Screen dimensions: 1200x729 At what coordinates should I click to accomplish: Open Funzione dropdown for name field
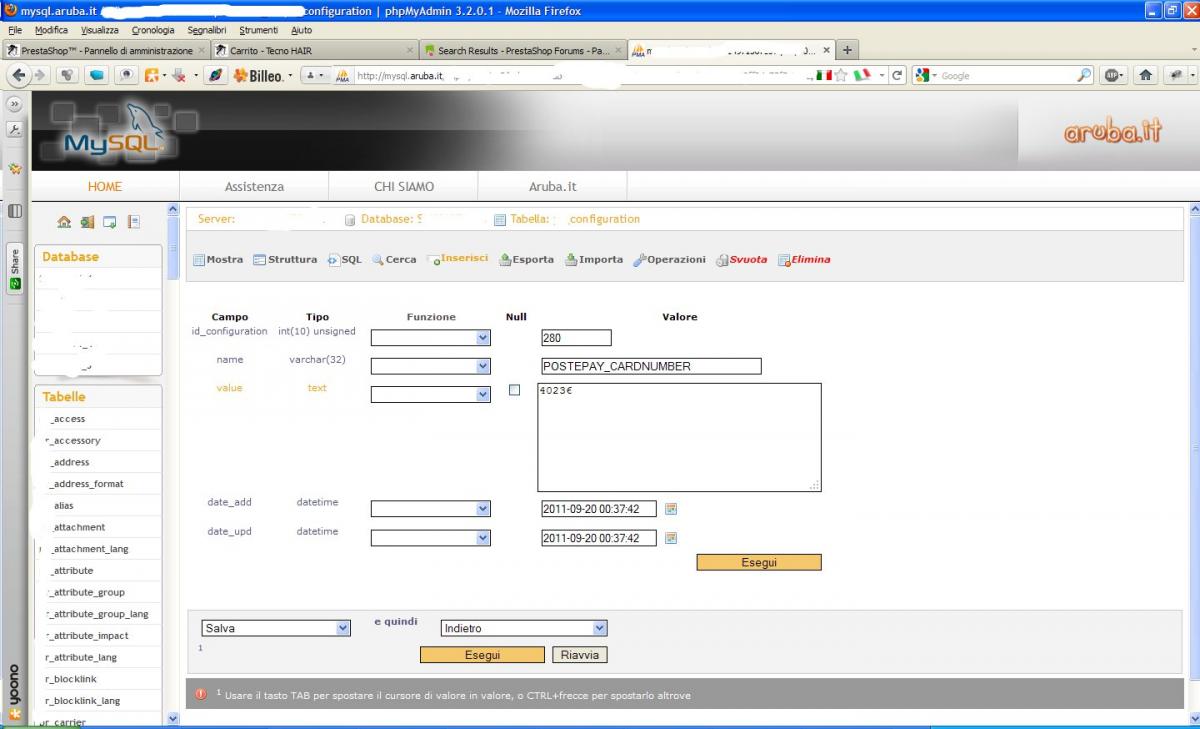(431, 366)
